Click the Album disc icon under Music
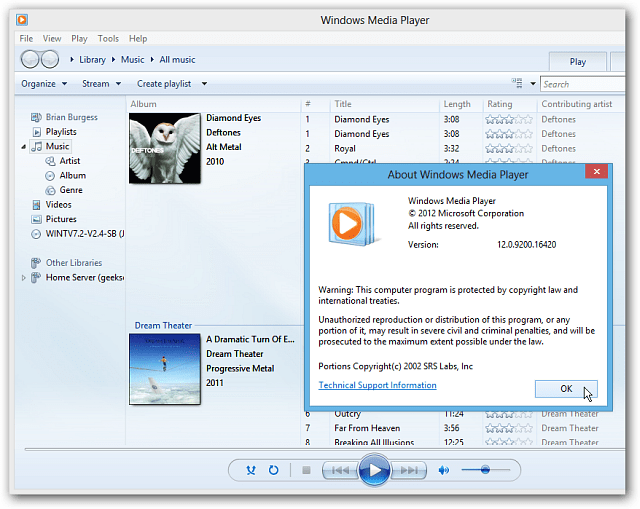Screen dimensions: 640x509 click(50, 176)
